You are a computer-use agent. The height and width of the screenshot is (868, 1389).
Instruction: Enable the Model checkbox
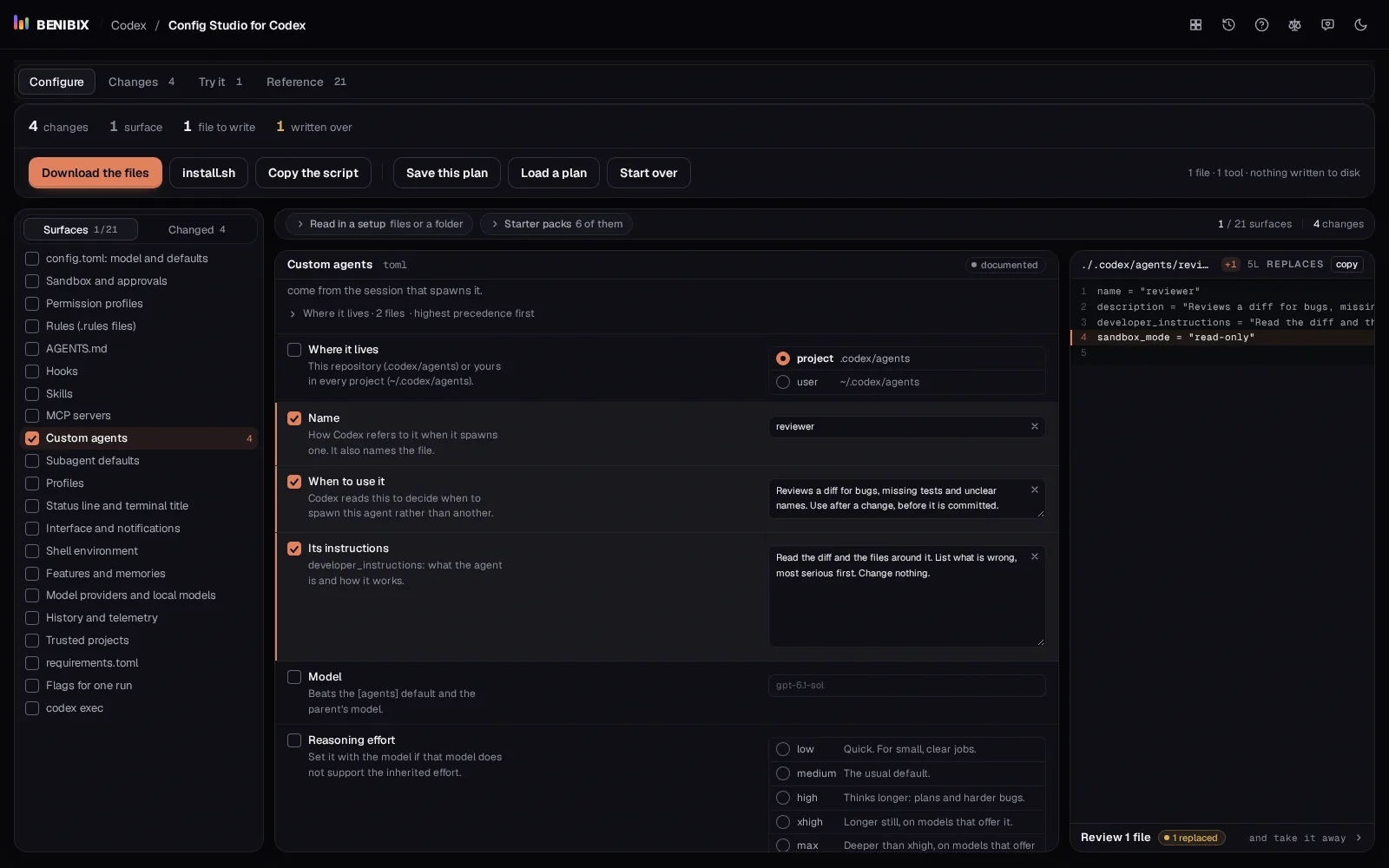point(294,677)
